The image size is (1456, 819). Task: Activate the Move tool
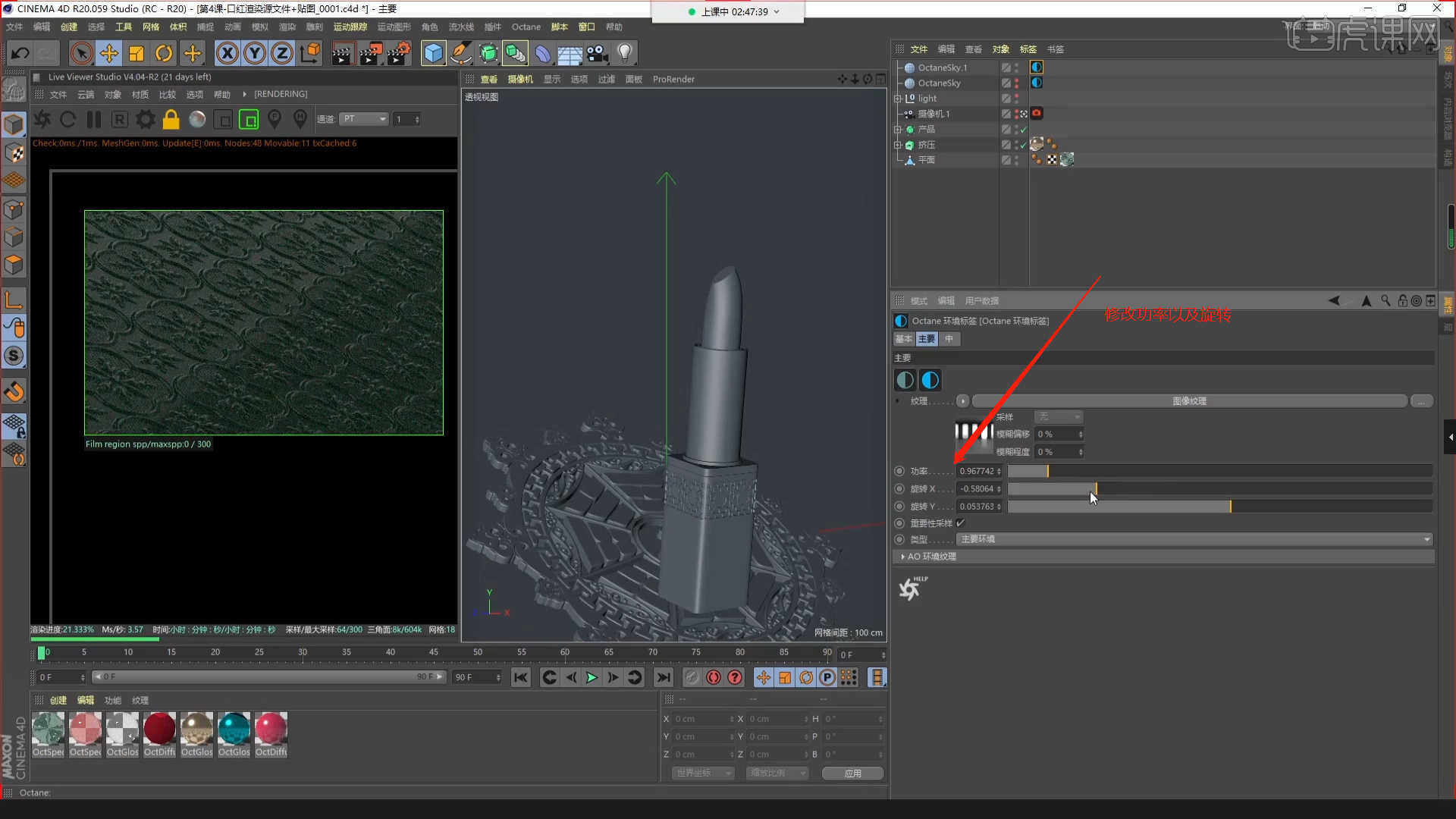(109, 53)
